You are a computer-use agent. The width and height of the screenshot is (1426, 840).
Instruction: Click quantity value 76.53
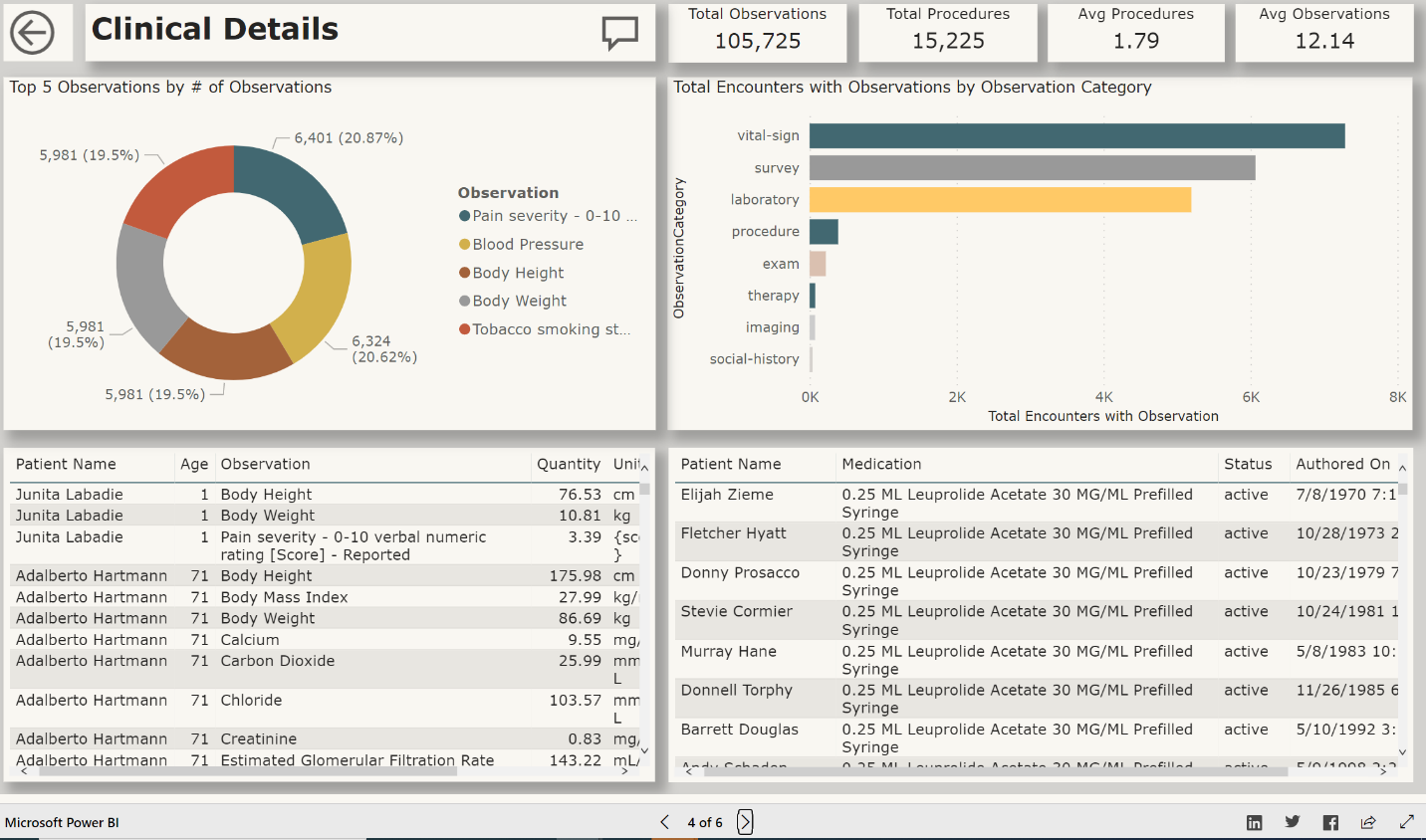tap(580, 495)
